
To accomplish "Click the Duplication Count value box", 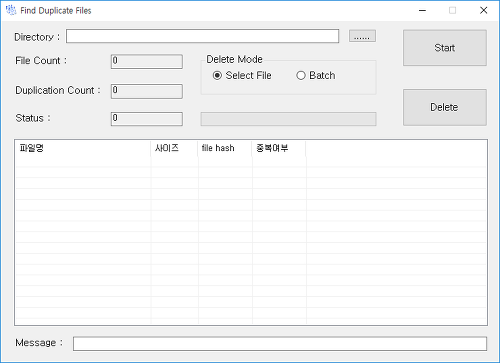I will coord(147,91).
